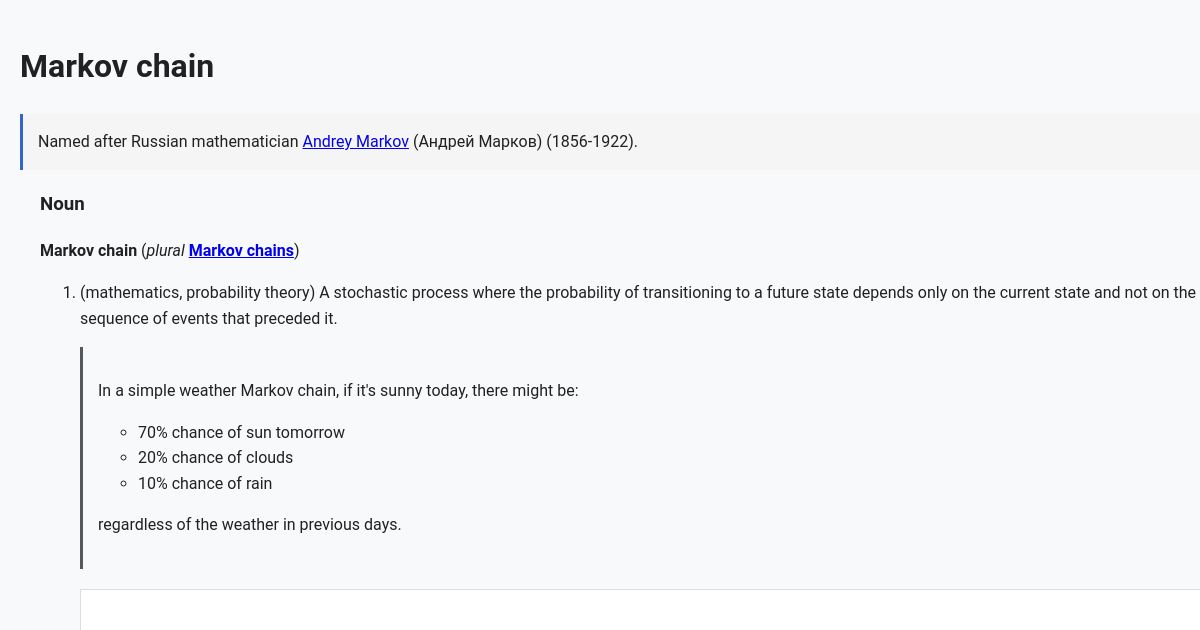Click the Cyrillic name 'Андрей Марков'

pyautogui.click(x=477, y=142)
